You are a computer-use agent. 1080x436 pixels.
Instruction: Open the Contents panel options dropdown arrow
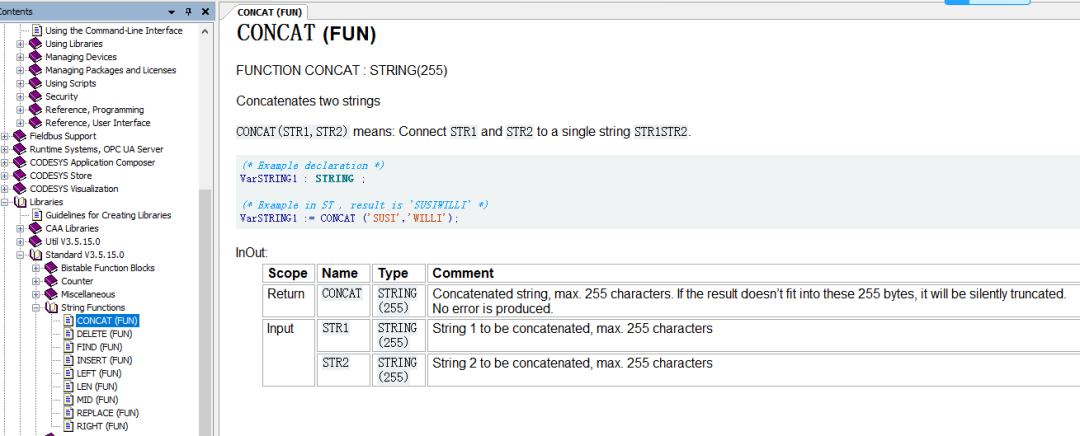coord(172,11)
